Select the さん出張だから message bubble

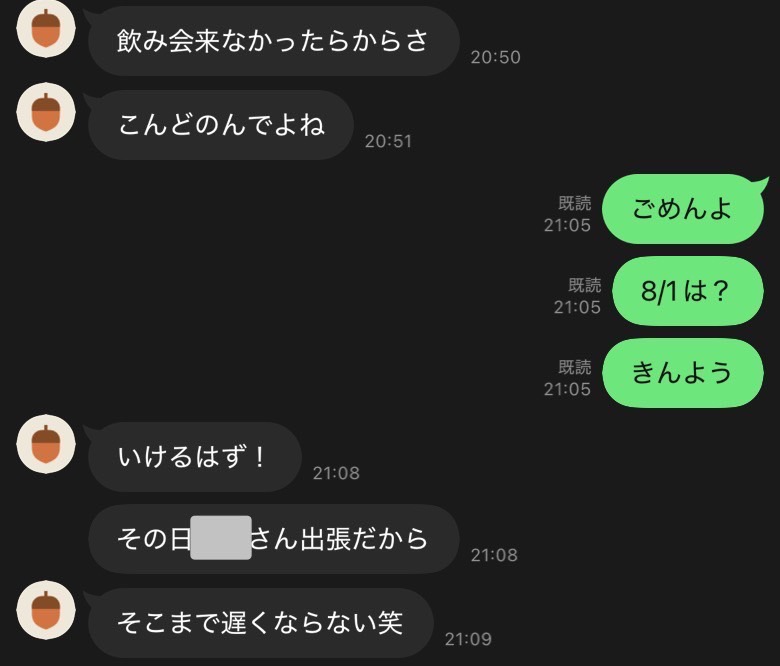point(273,539)
